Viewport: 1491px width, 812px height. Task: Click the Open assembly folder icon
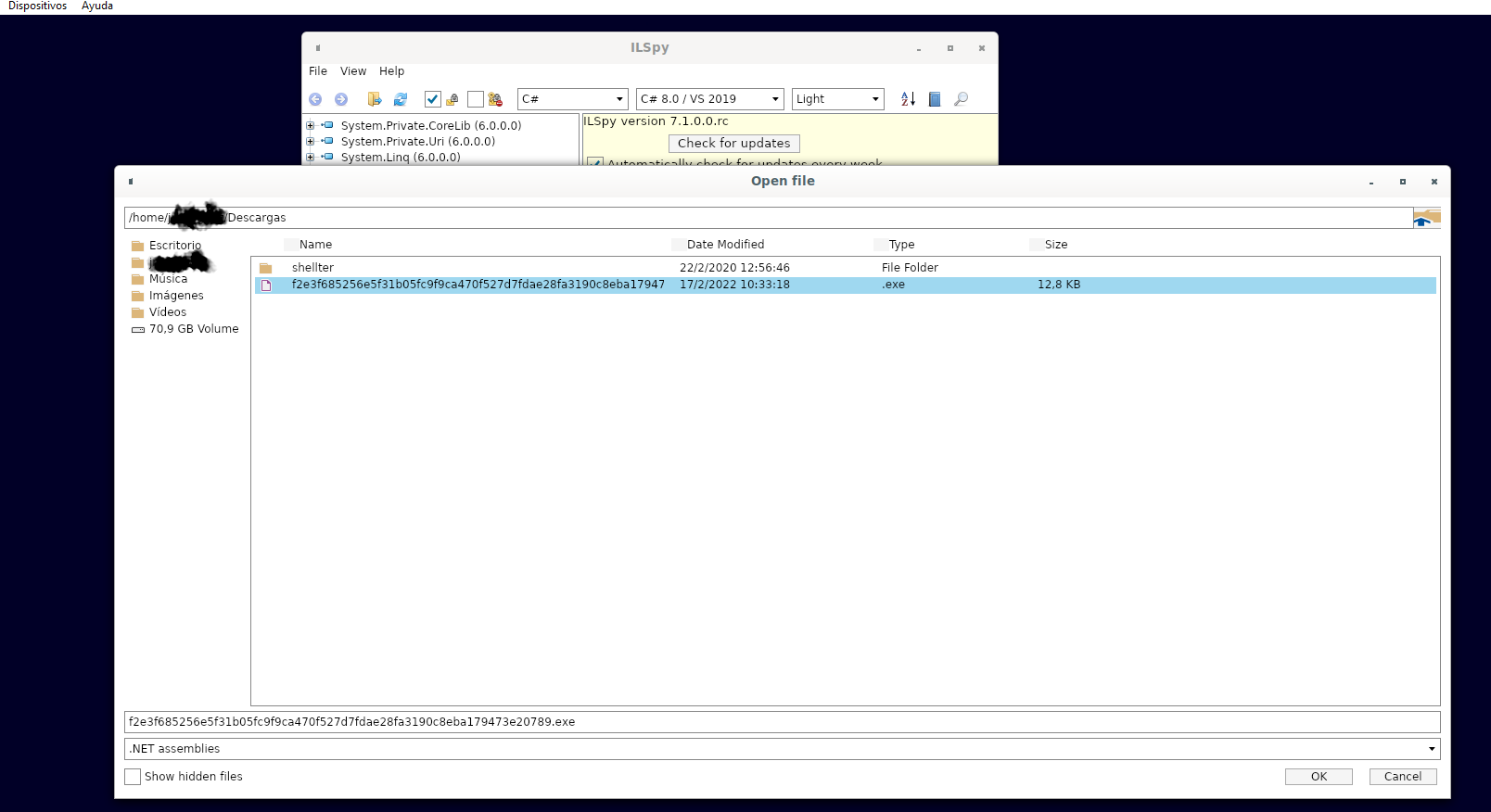pos(375,99)
